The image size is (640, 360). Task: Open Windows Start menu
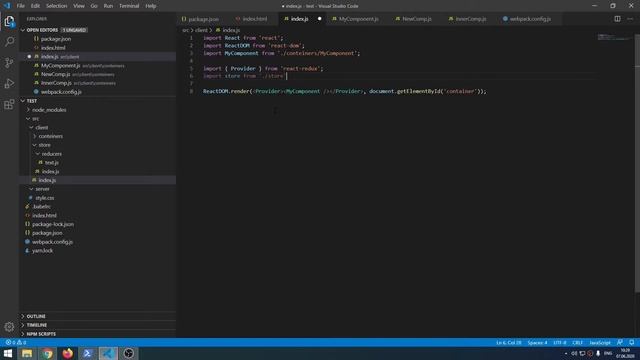(8, 353)
